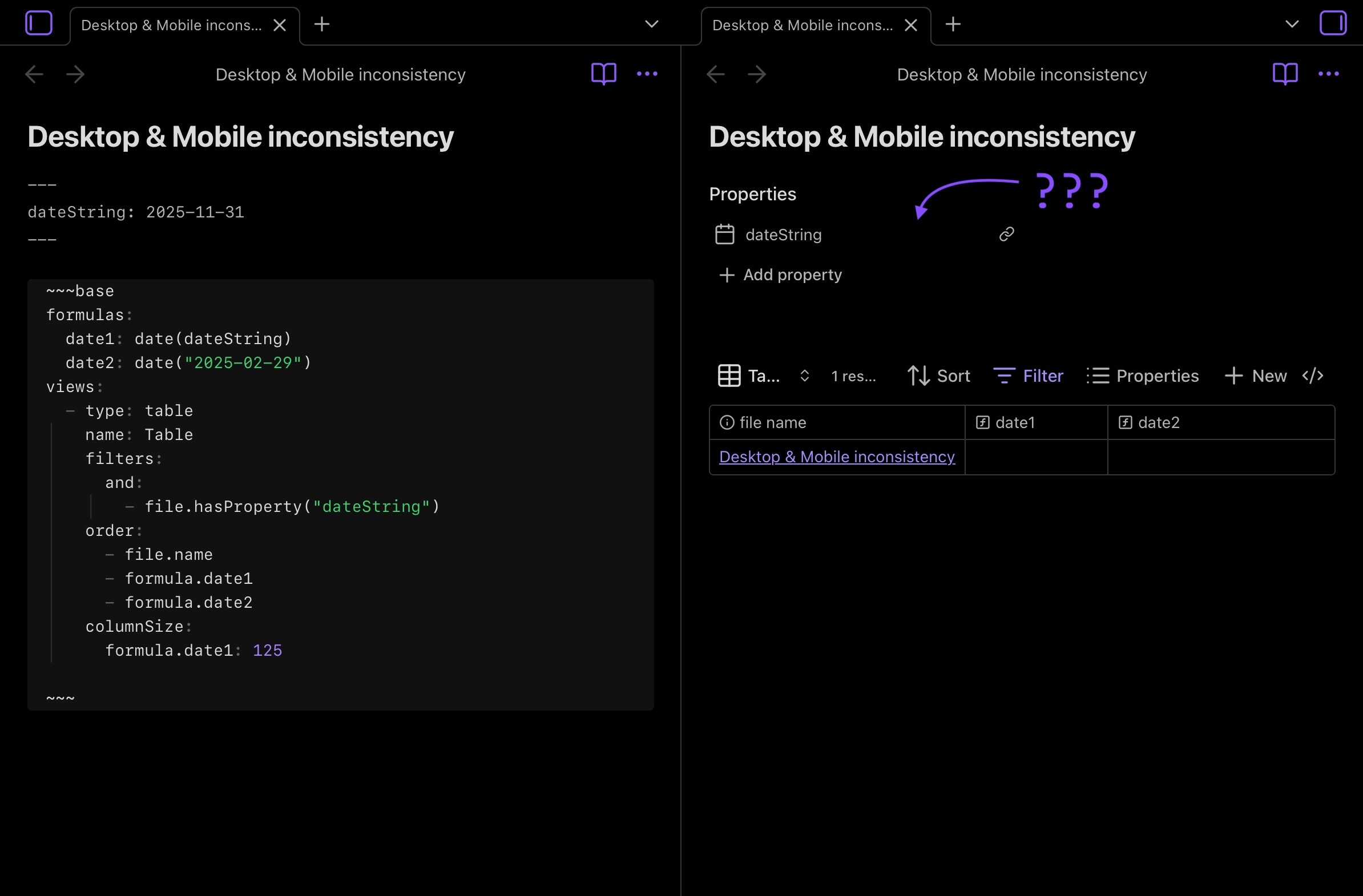Click the dateString calendar type icon
1363x896 pixels.
(x=724, y=235)
